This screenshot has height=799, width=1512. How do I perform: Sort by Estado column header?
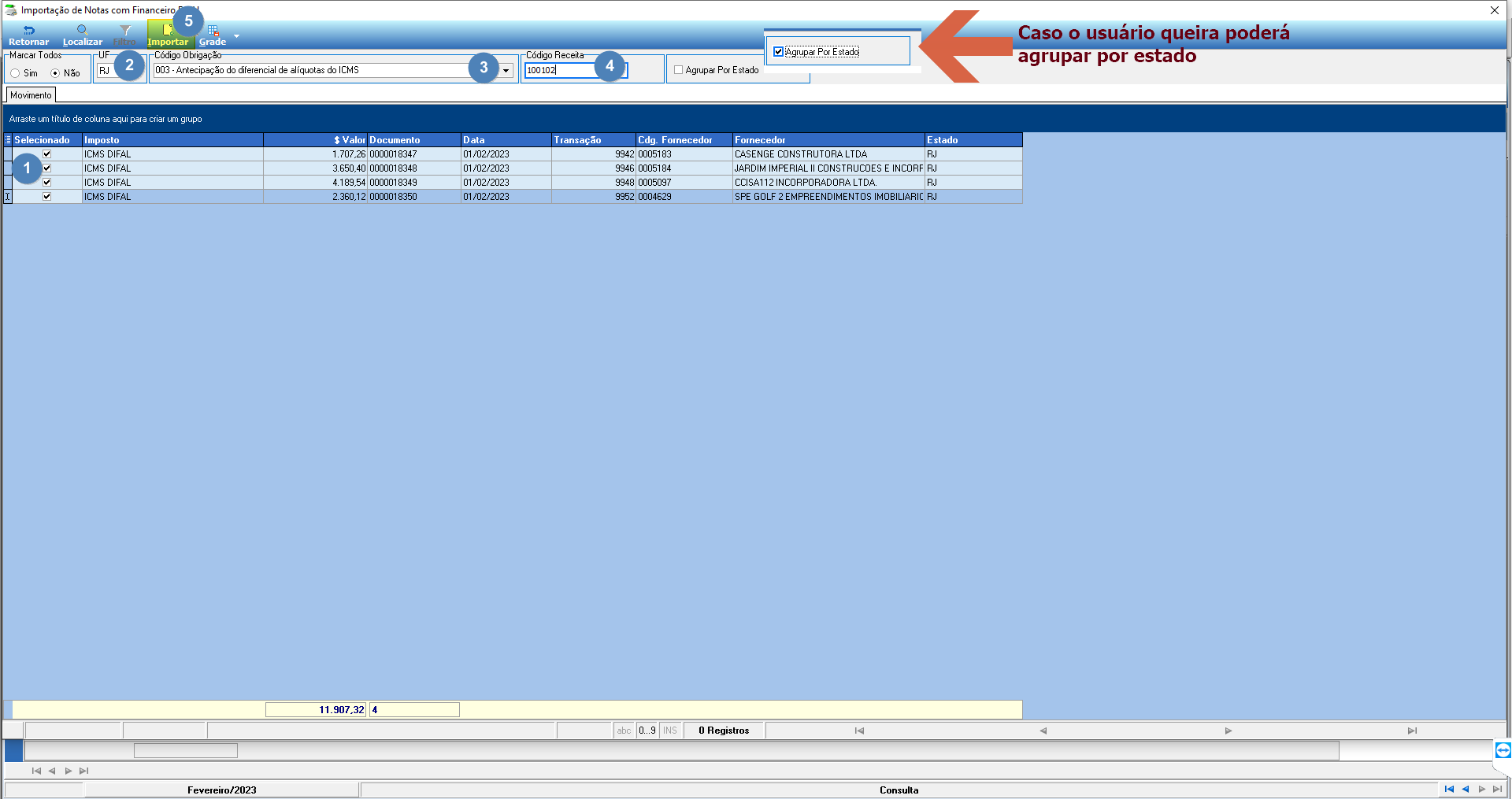[x=973, y=140]
